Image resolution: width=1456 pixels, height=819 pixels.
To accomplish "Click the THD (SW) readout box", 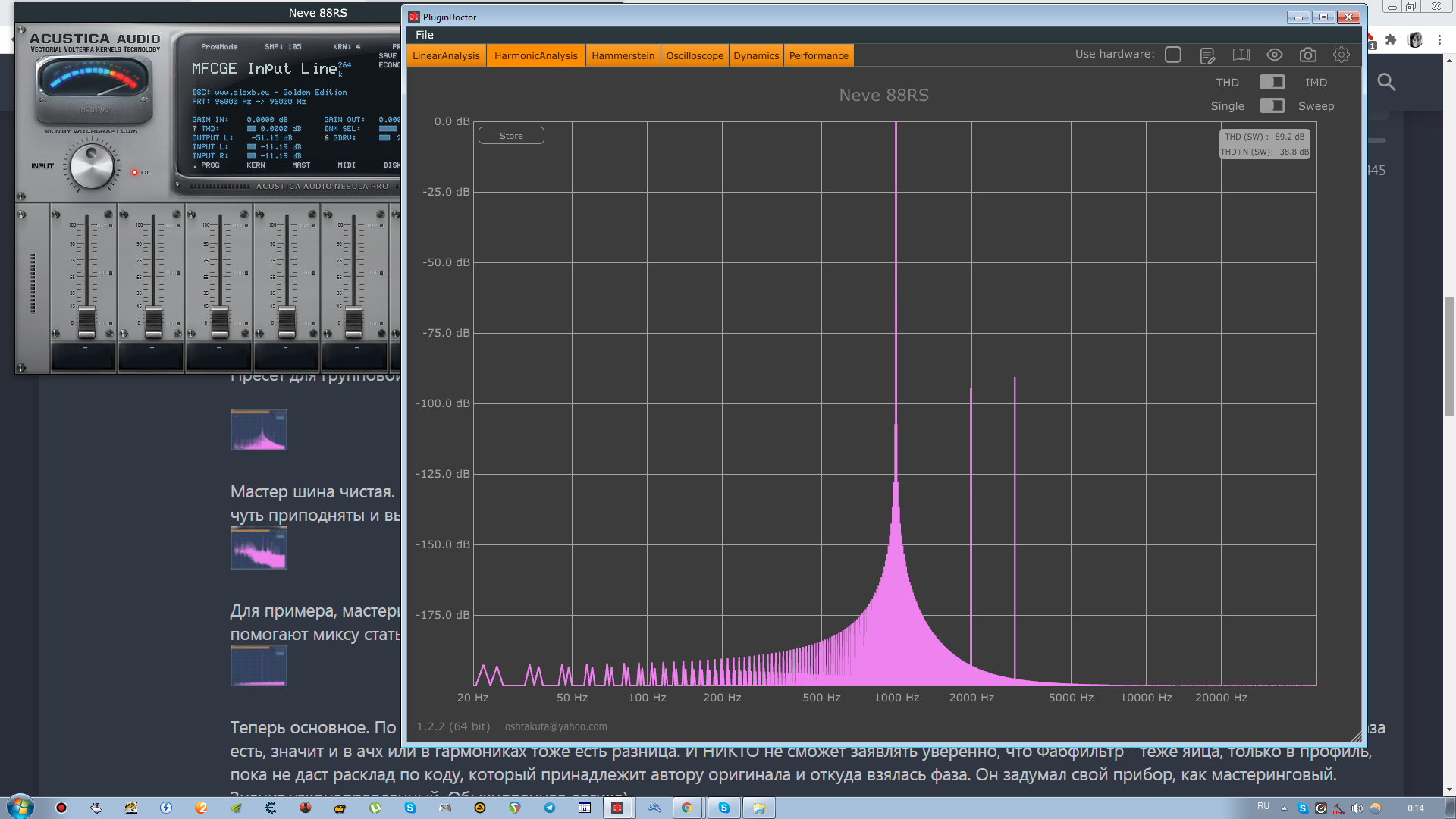I will pyautogui.click(x=1264, y=144).
